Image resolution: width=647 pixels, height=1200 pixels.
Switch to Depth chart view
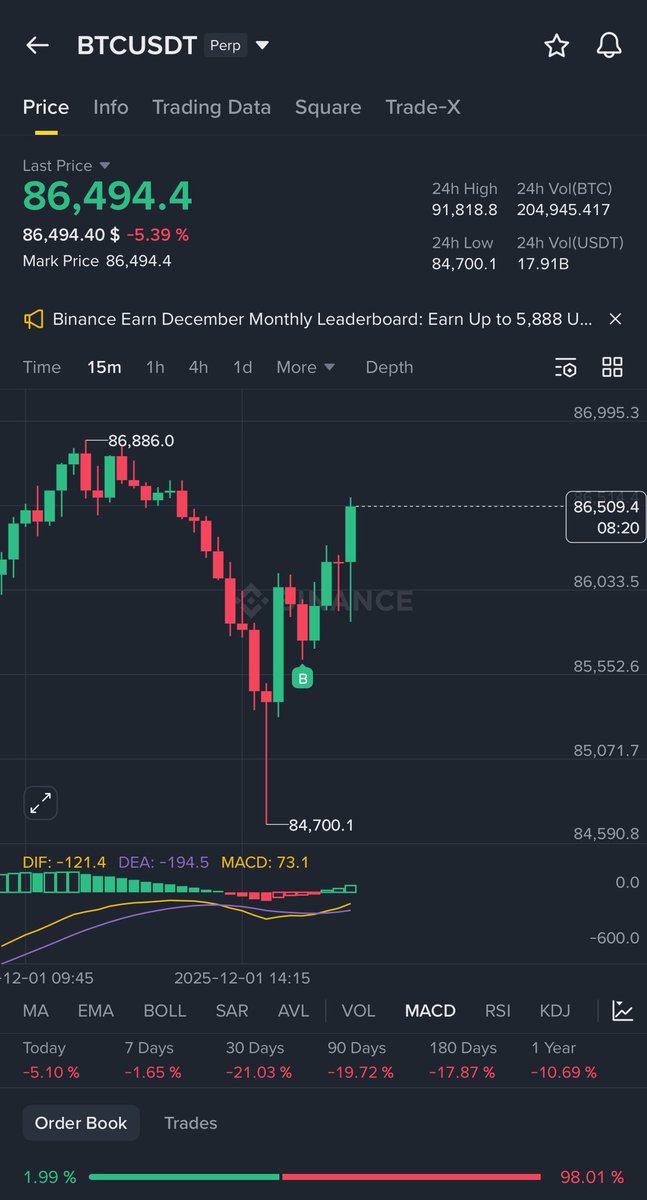tap(389, 367)
